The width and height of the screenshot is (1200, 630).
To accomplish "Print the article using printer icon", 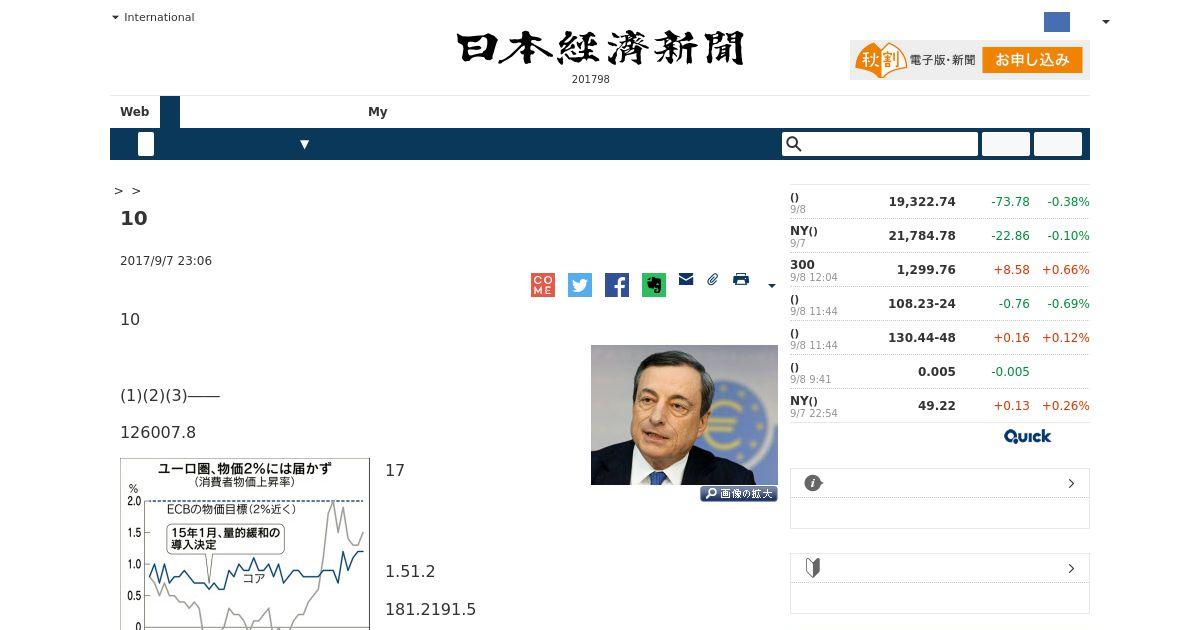I will [741, 279].
